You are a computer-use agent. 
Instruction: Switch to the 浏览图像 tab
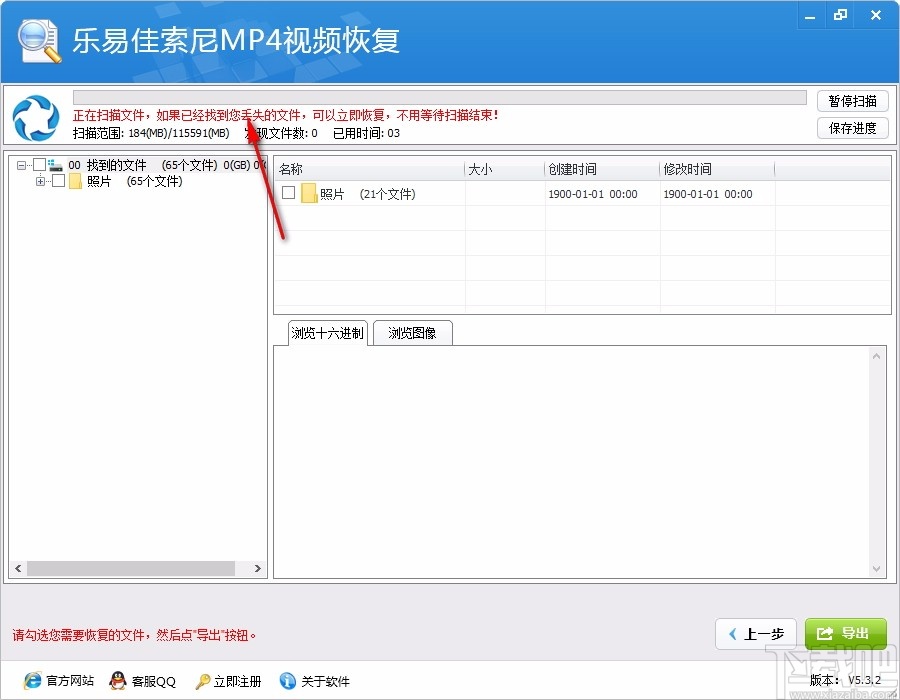tap(412, 333)
